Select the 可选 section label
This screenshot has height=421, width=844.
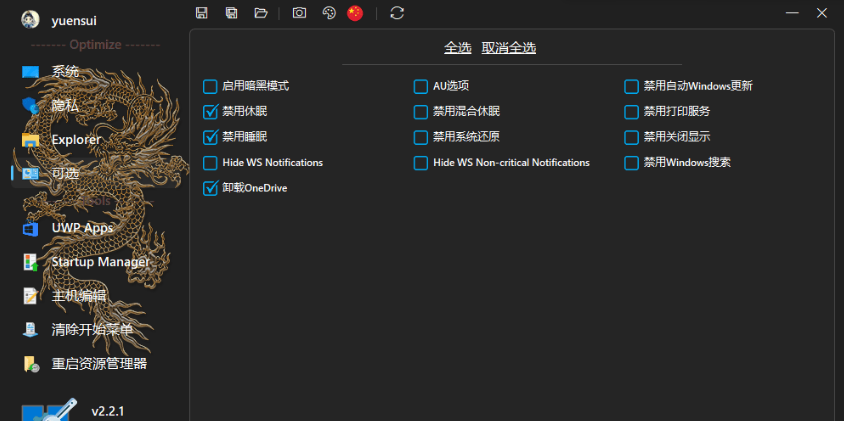65,173
